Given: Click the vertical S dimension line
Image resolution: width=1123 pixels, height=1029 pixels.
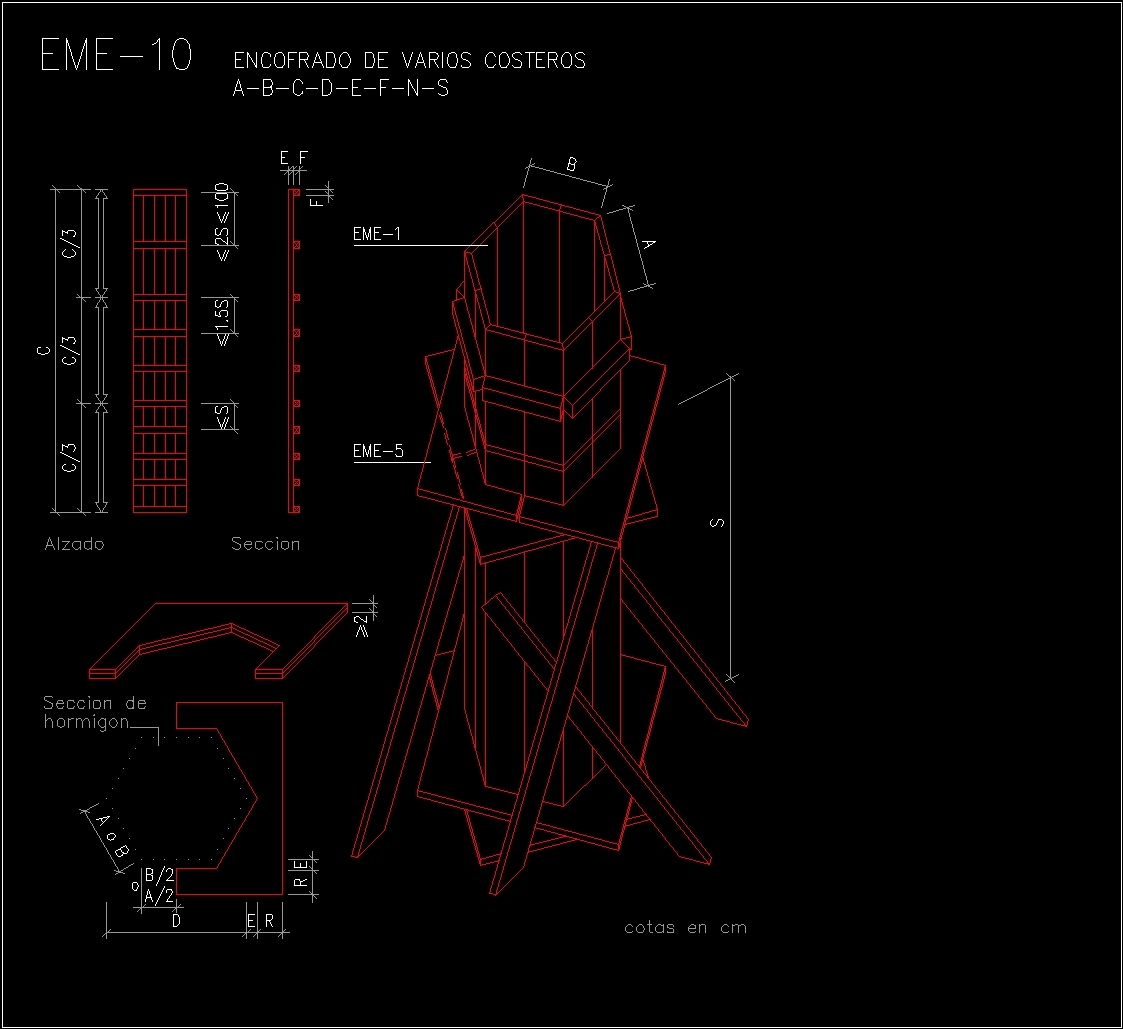Looking at the screenshot, I should tap(731, 520).
